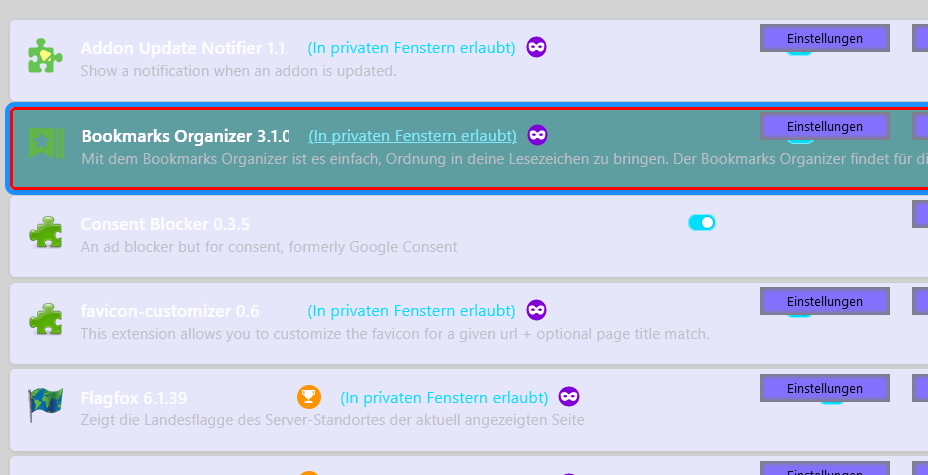Click the private mask badge beside favicon-customizer
The image size is (928, 475).
coord(537,310)
